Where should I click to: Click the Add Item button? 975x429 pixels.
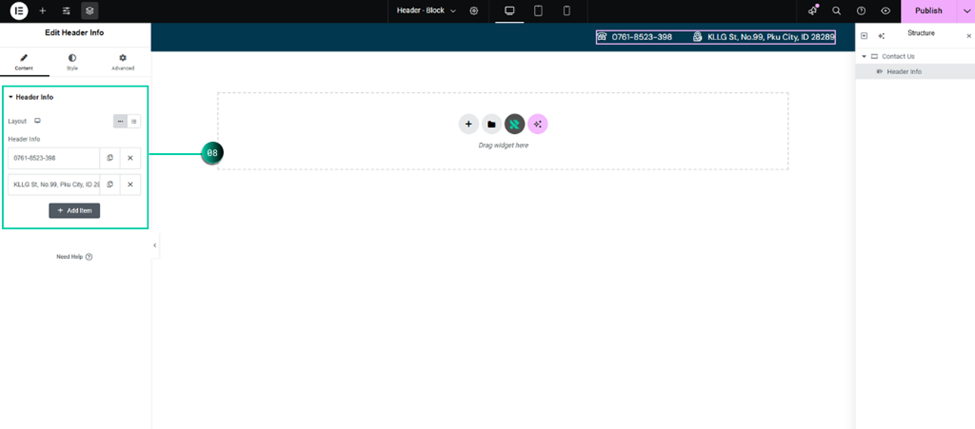coord(75,211)
